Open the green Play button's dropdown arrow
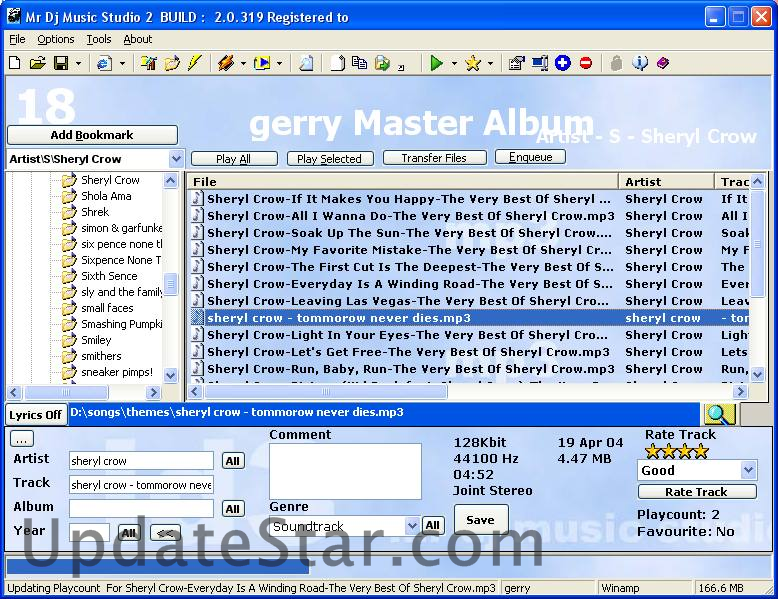This screenshot has width=778, height=599. (x=454, y=64)
